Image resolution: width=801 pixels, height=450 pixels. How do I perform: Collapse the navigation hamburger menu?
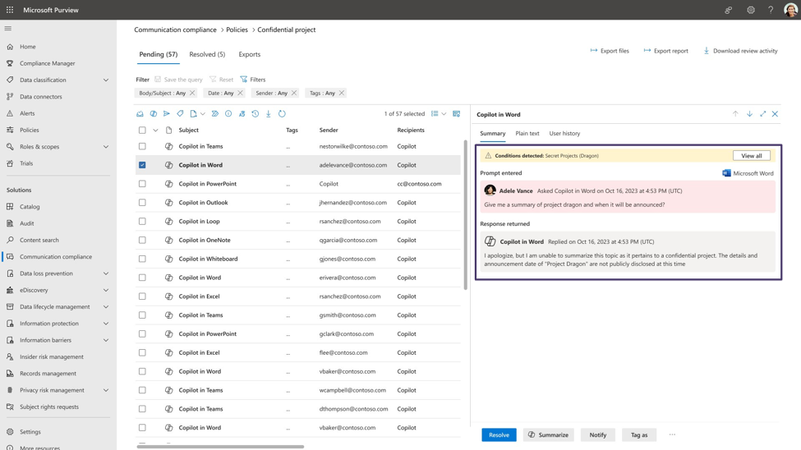8,29
